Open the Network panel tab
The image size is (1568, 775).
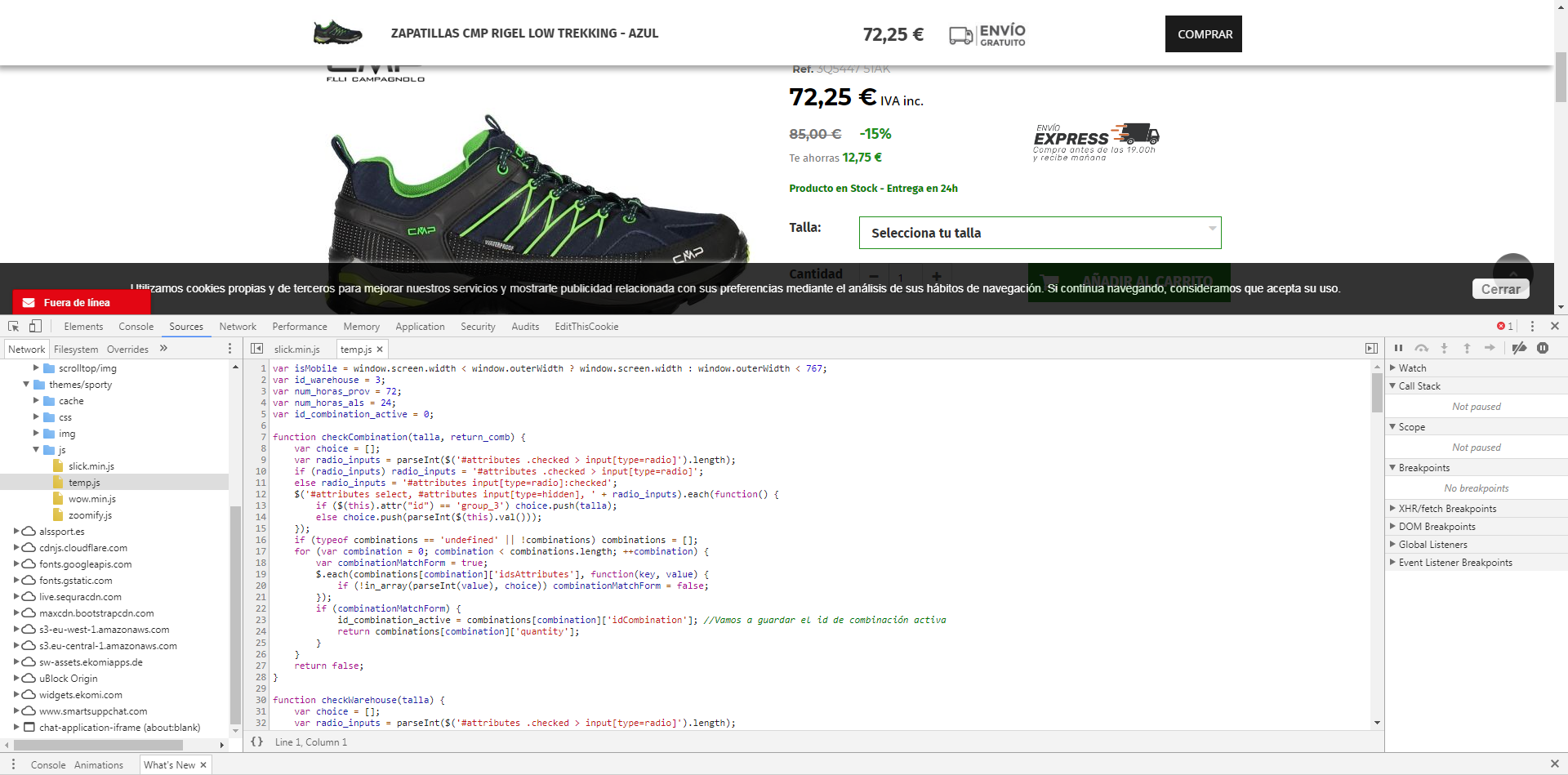(238, 327)
